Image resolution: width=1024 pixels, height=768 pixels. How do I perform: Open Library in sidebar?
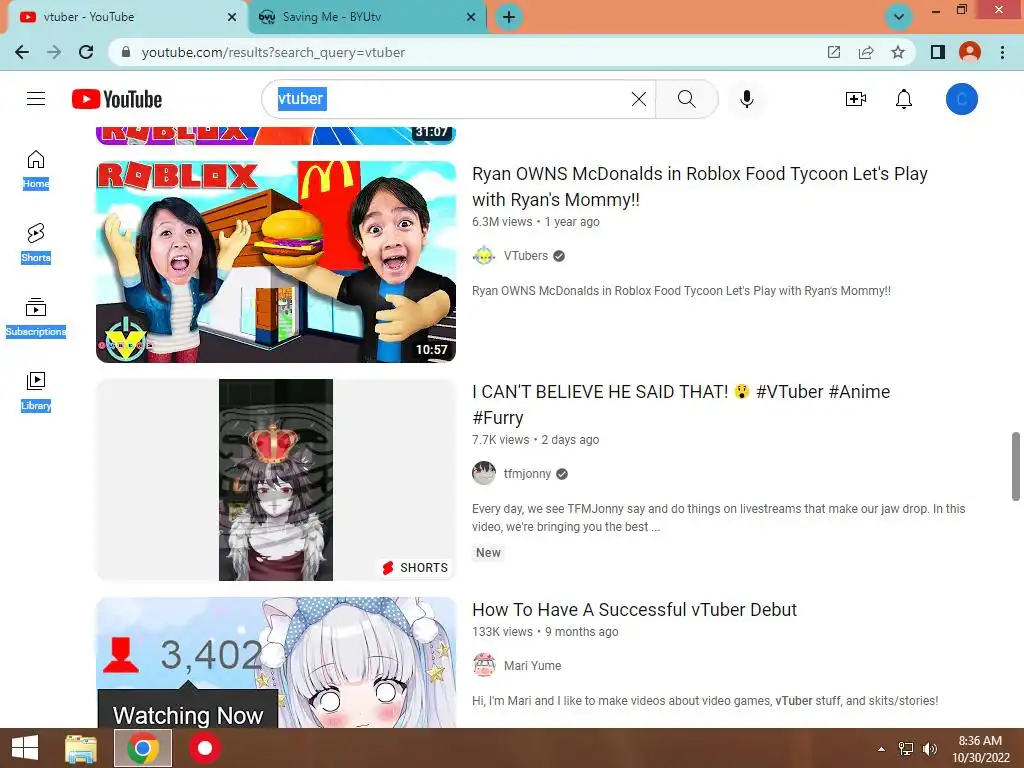(36, 391)
